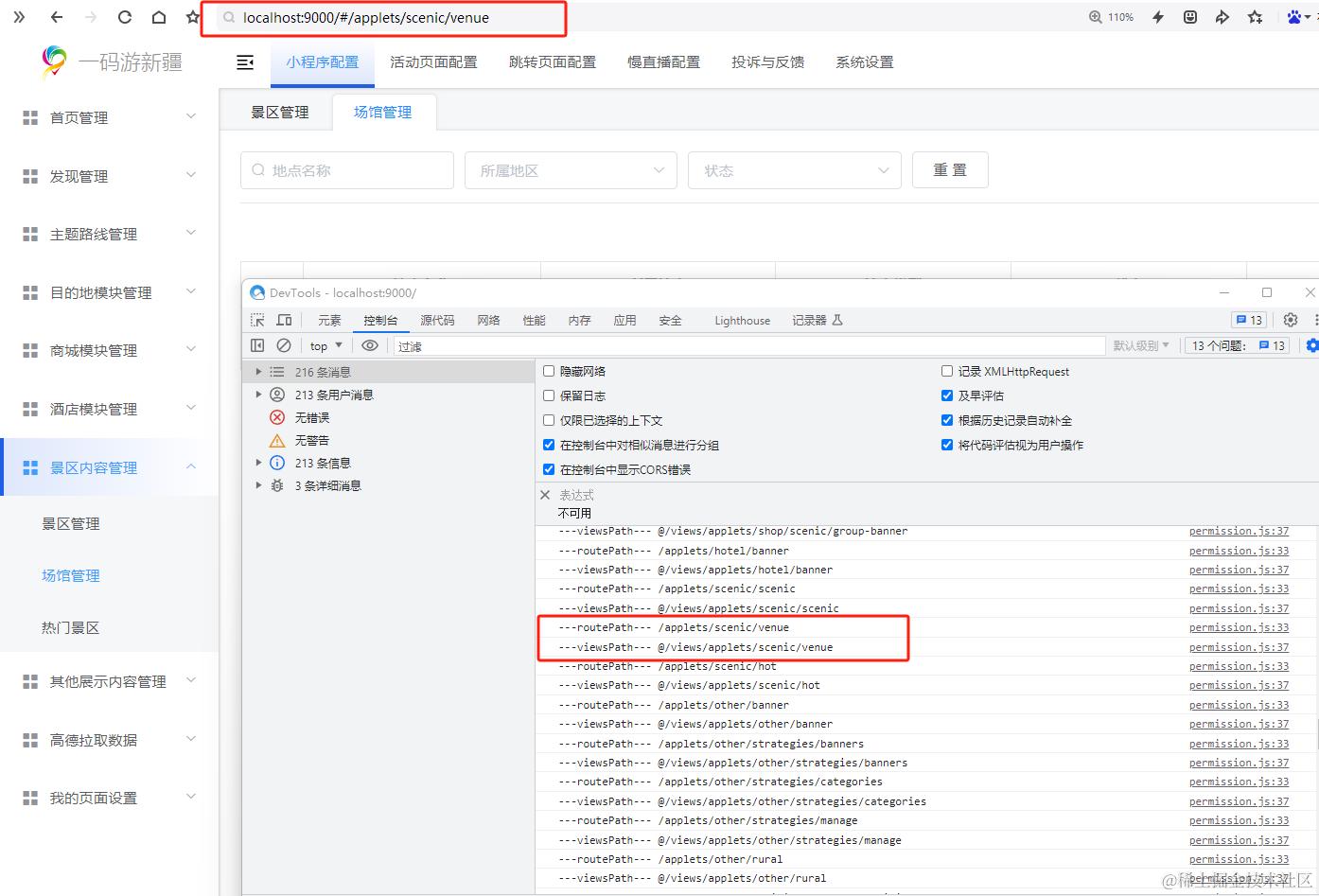Click grid icon beside 首页管理
Screen dimensions: 1319x896
tap(30, 118)
